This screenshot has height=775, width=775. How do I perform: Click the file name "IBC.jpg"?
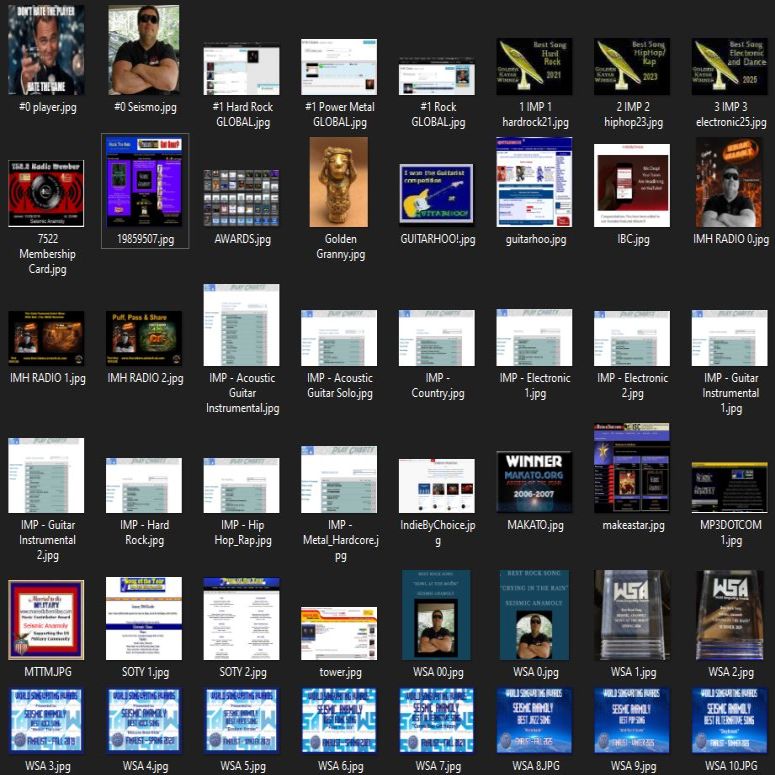[633, 239]
